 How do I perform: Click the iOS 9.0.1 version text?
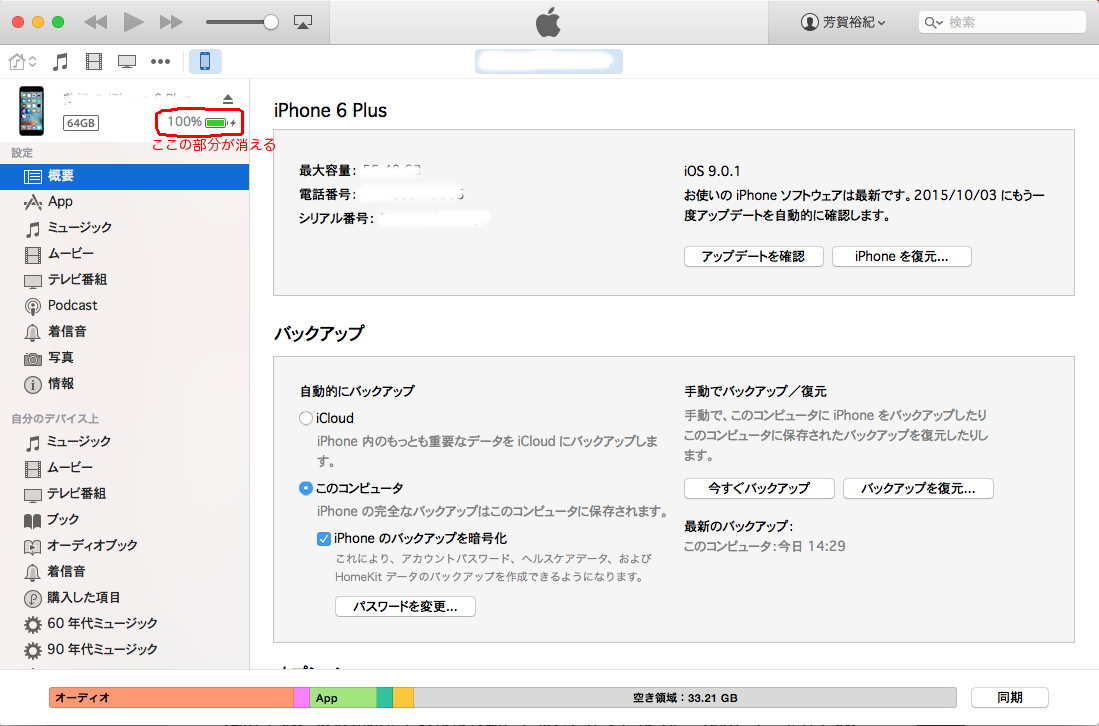pos(712,171)
